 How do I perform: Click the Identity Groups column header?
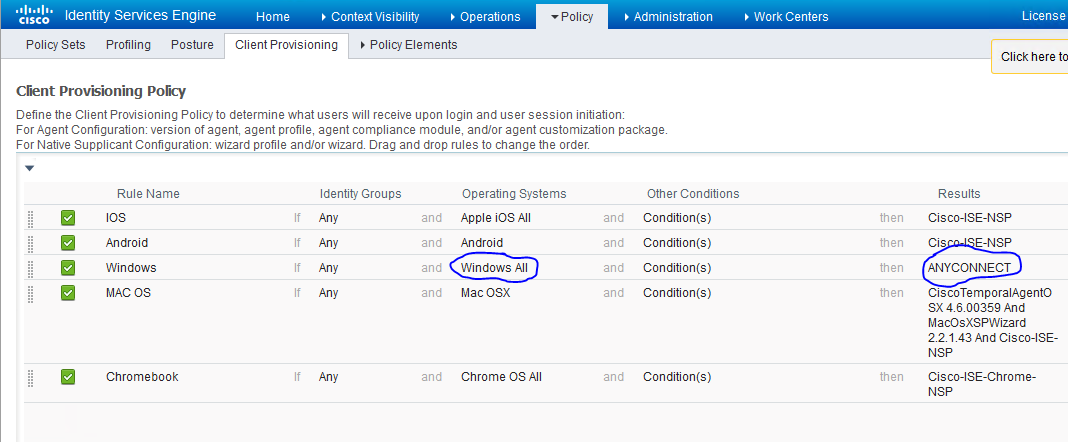pyautogui.click(x=360, y=193)
